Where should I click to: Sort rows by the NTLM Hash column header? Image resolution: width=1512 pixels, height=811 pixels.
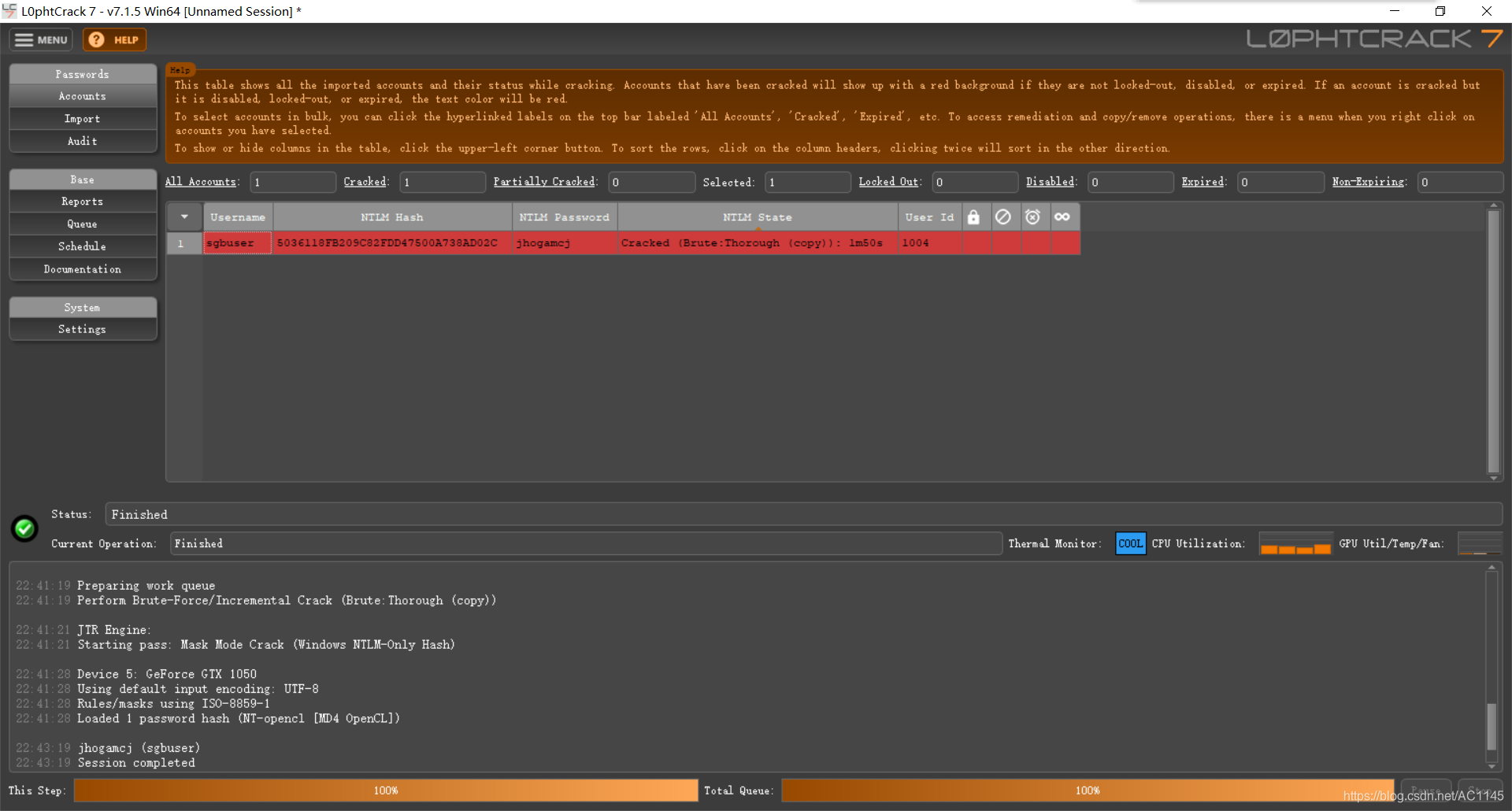[392, 217]
